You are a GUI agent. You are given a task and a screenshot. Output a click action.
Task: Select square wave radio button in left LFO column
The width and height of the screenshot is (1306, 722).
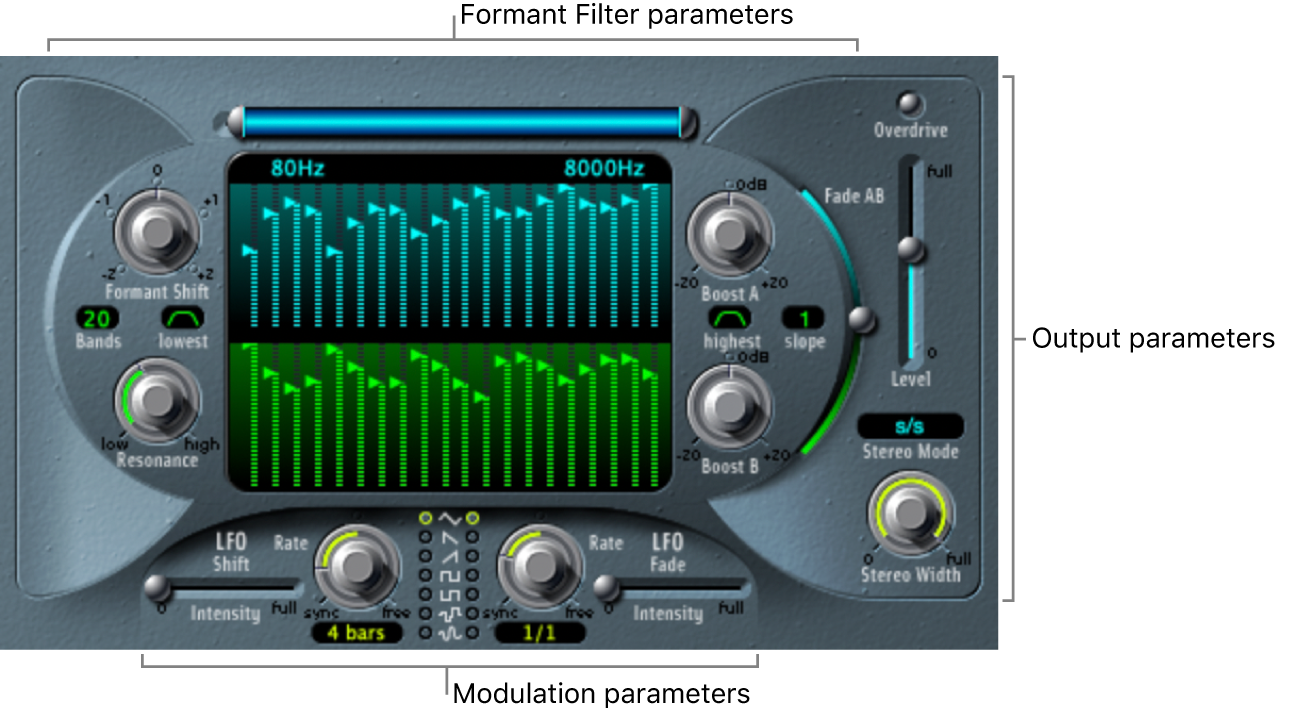coord(425,575)
